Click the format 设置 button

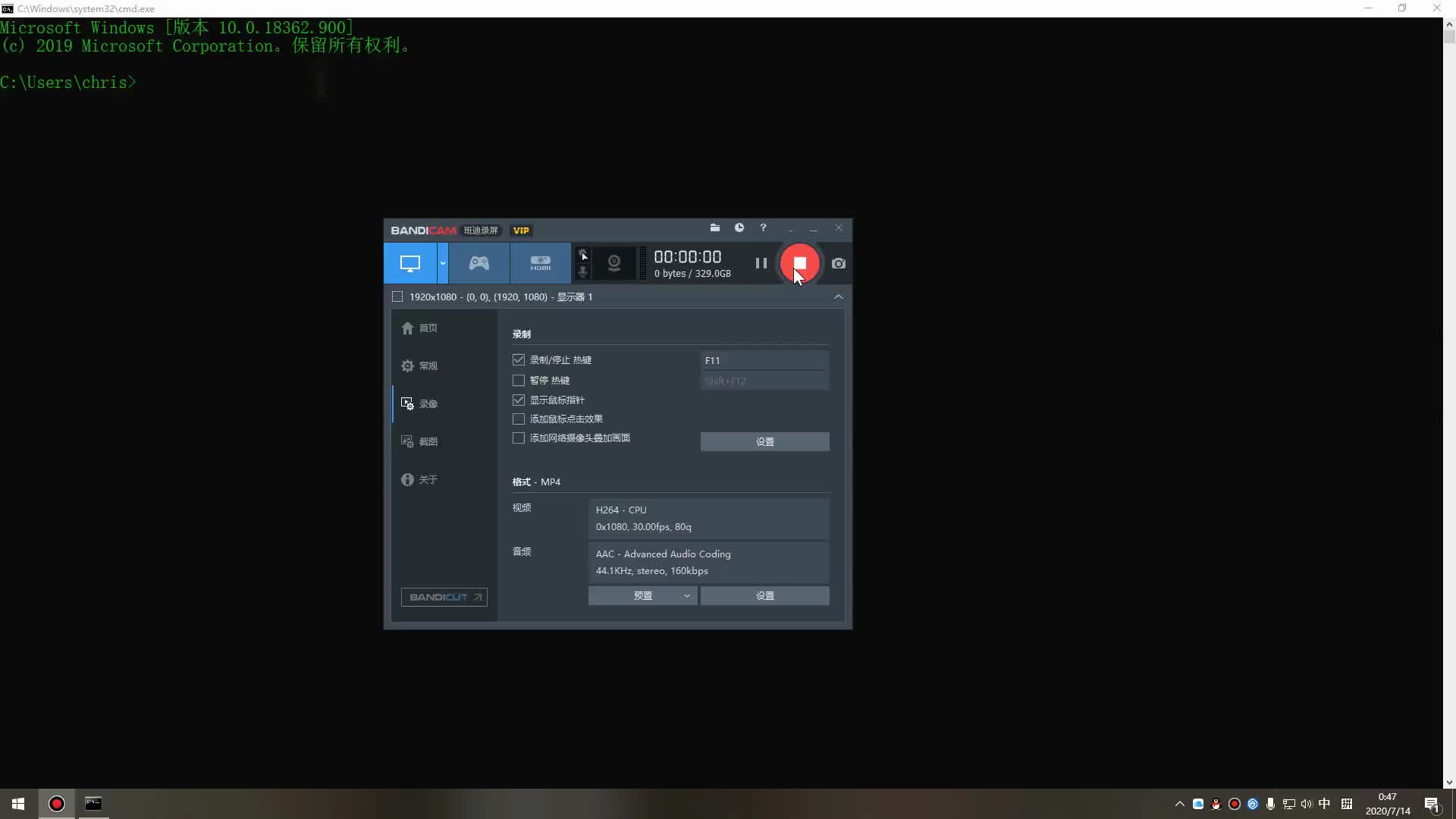764,595
